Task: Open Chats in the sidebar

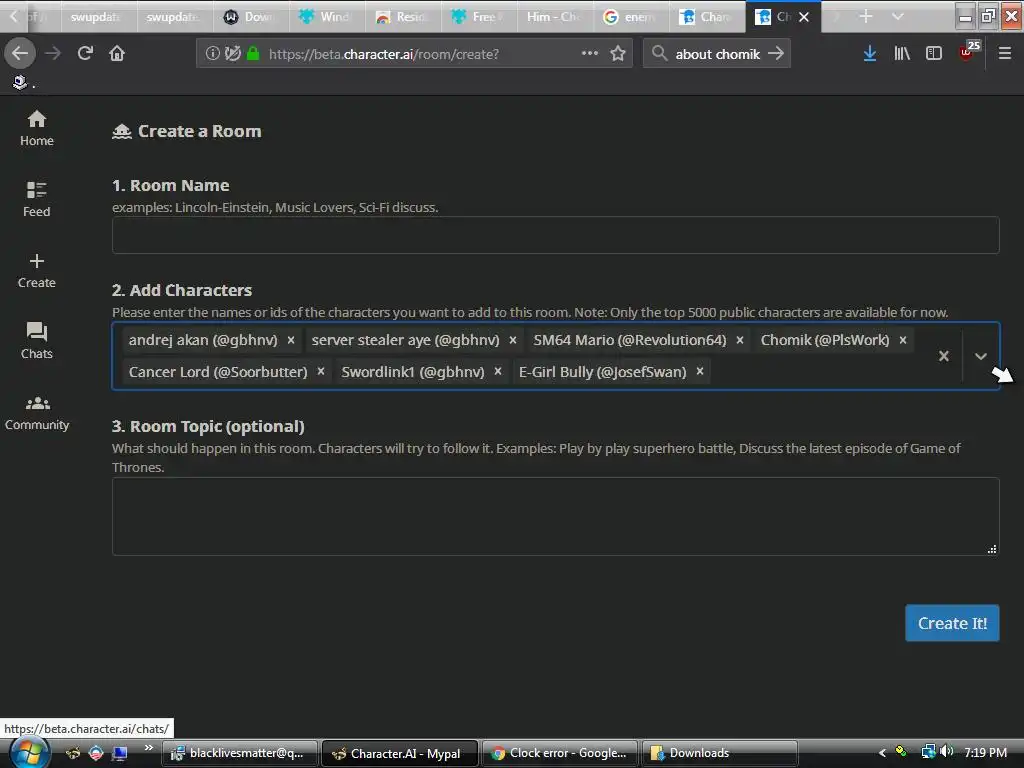Action: point(37,341)
